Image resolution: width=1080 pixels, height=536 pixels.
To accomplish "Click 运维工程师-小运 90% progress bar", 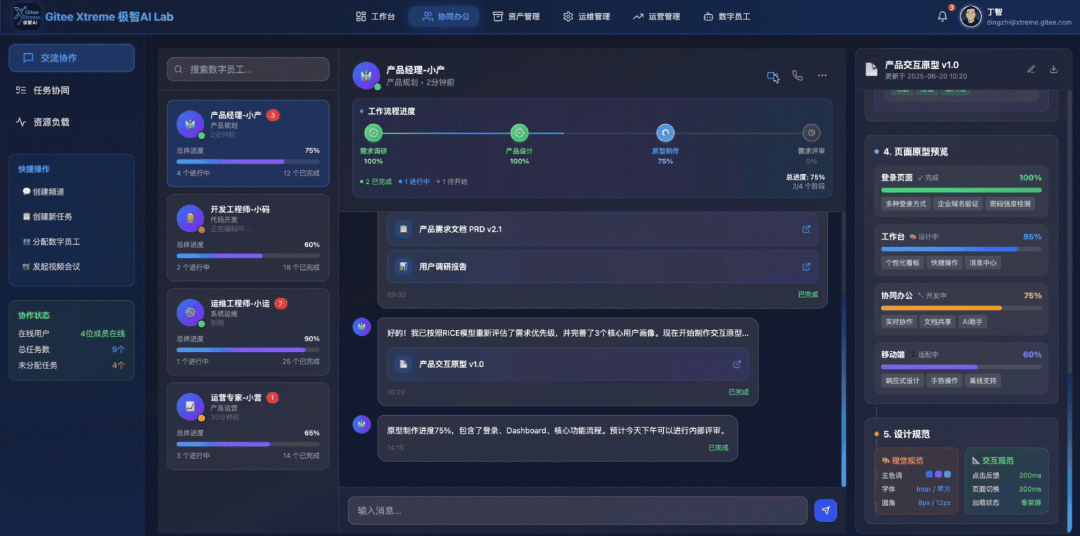I will [248, 350].
